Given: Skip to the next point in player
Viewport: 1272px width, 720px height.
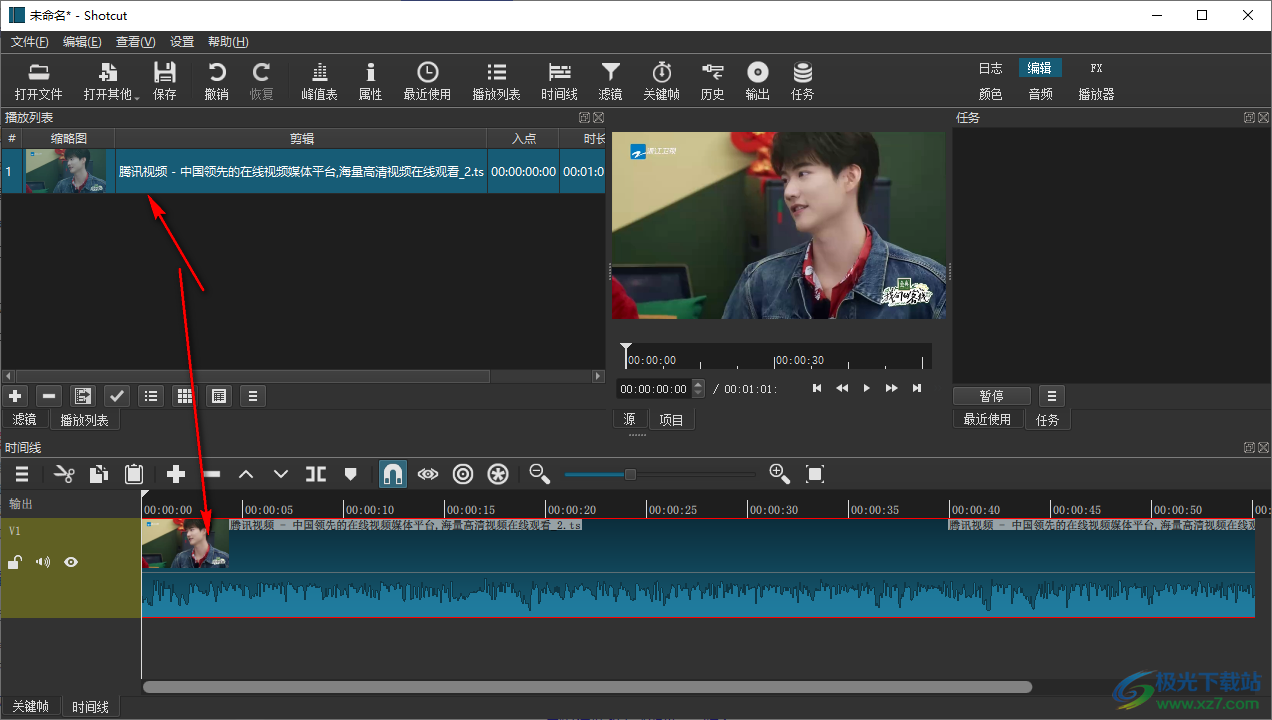Looking at the screenshot, I should tap(917, 388).
